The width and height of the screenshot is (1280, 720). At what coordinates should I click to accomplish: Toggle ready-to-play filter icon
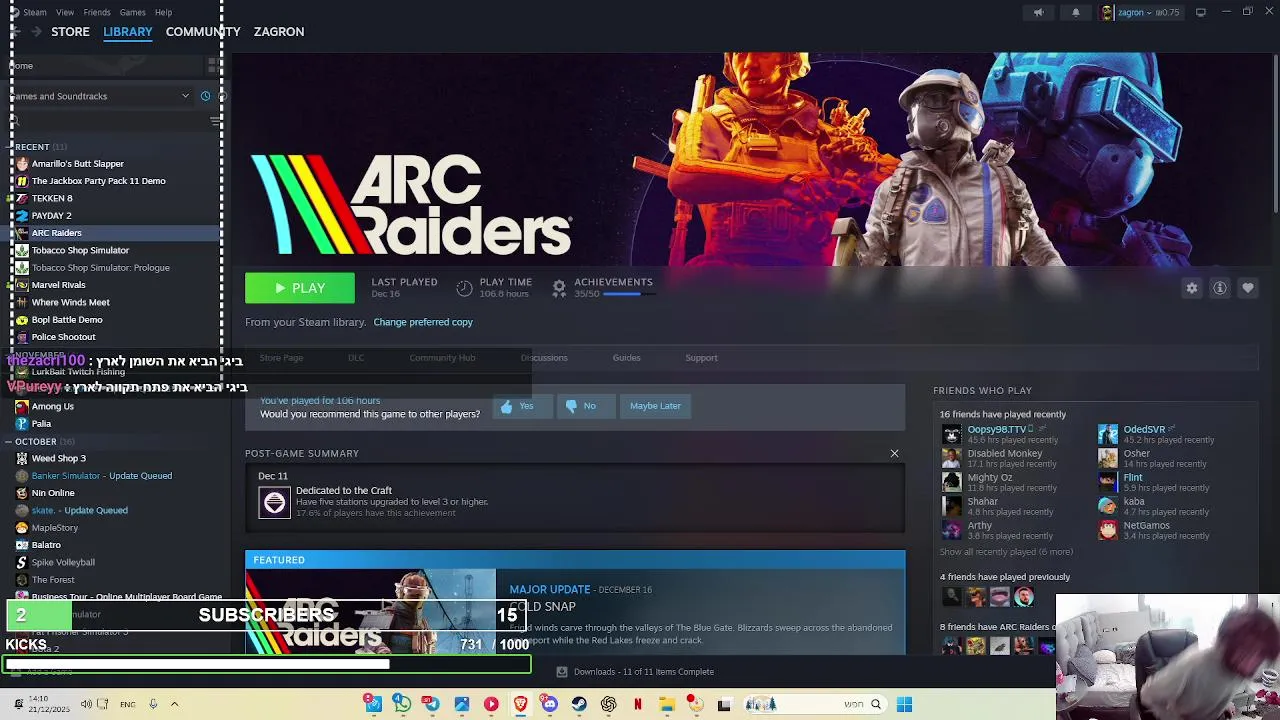click(x=221, y=96)
